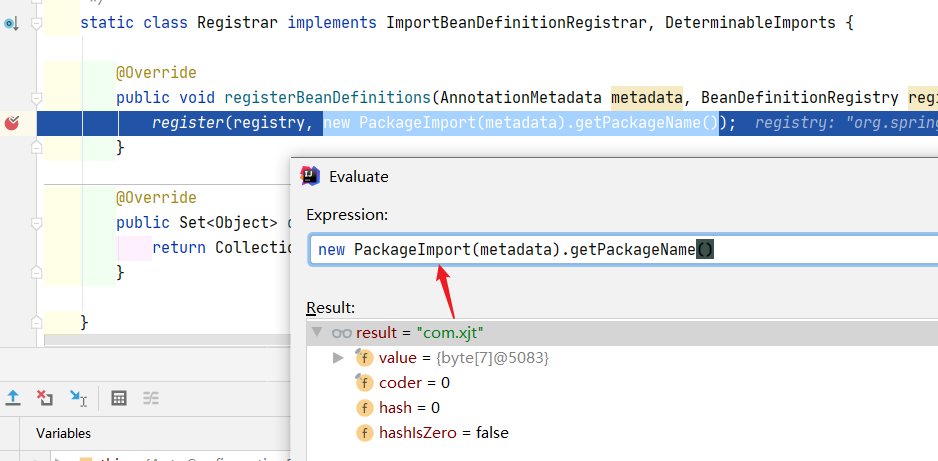Click the Trace Current Stream Chain icon
Image resolution: width=938 pixels, height=461 pixels.
pyautogui.click(x=151, y=397)
